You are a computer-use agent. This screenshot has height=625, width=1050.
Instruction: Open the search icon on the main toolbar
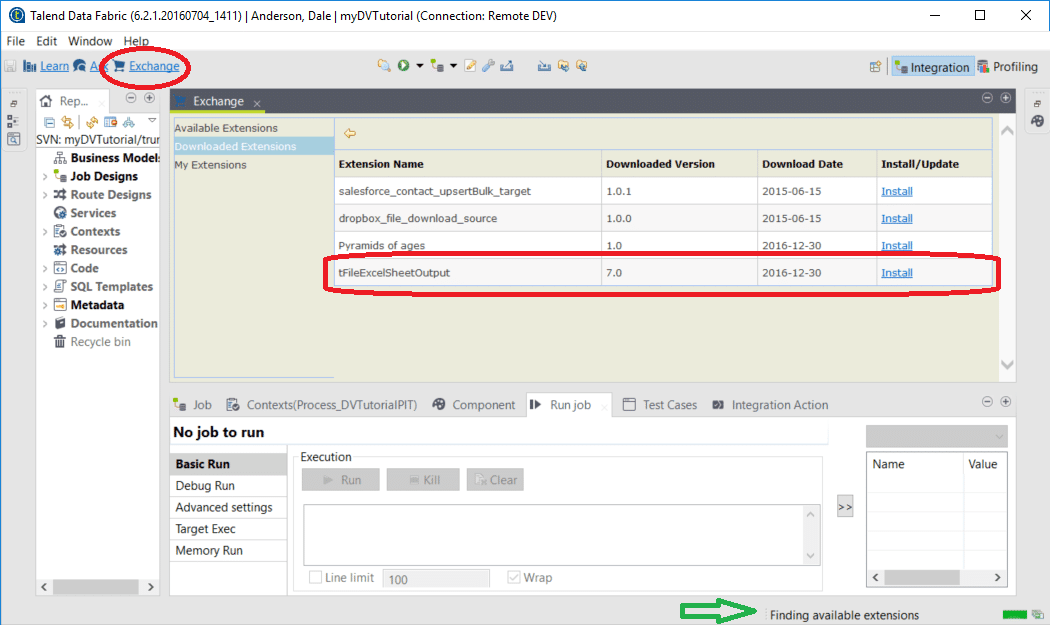tap(383, 65)
